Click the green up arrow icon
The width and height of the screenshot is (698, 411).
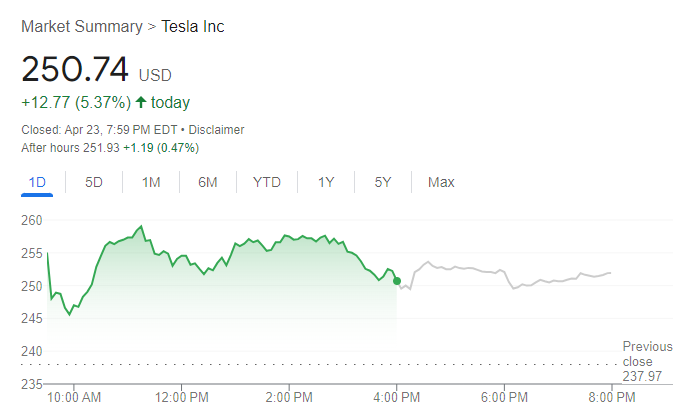tap(141, 102)
